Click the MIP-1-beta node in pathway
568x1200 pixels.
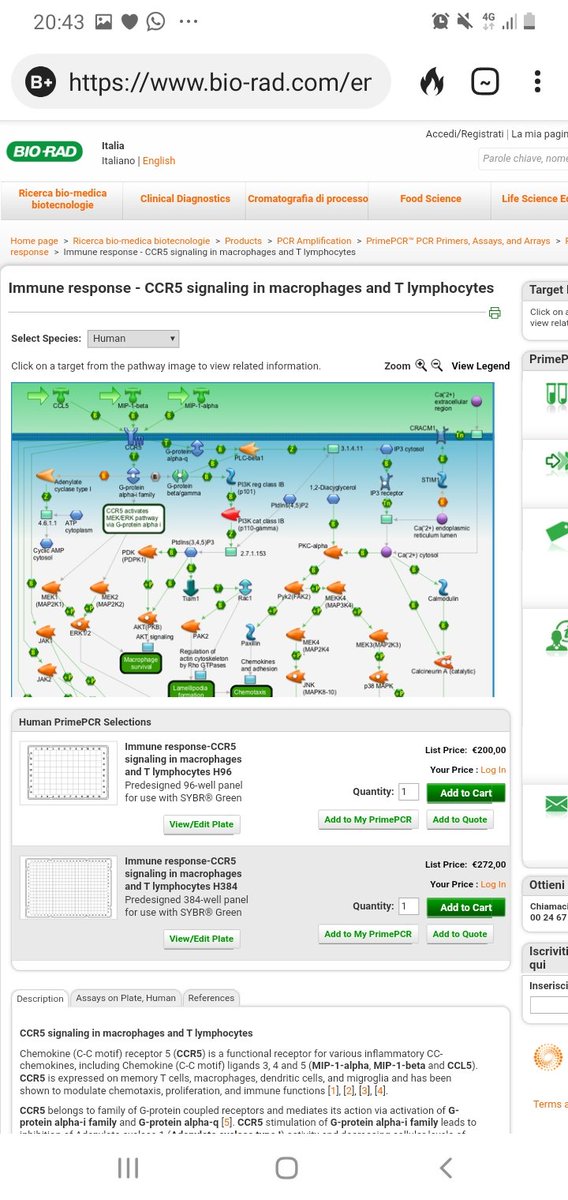(x=135, y=398)
